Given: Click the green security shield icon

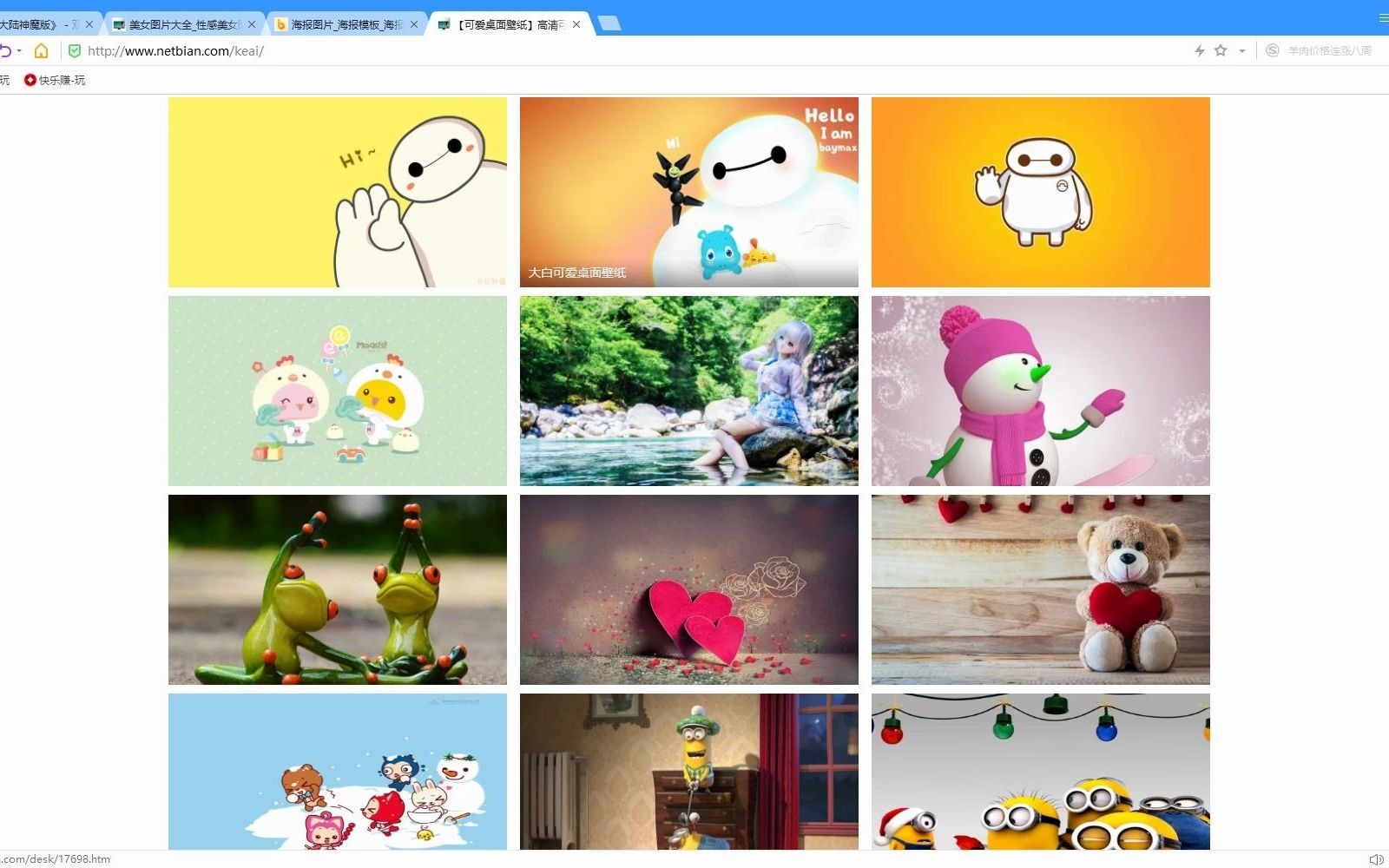Looking at the screenshot, I should (75, 51).
